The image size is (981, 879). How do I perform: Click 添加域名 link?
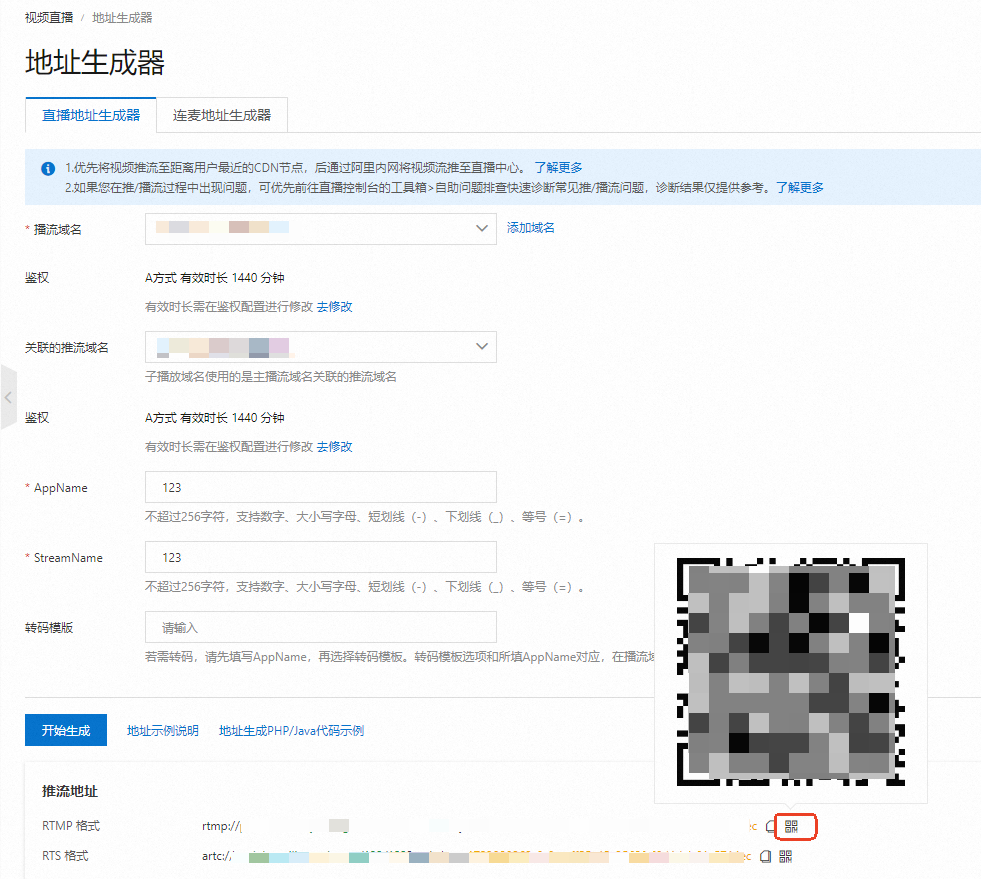click(x=531, y=228)
